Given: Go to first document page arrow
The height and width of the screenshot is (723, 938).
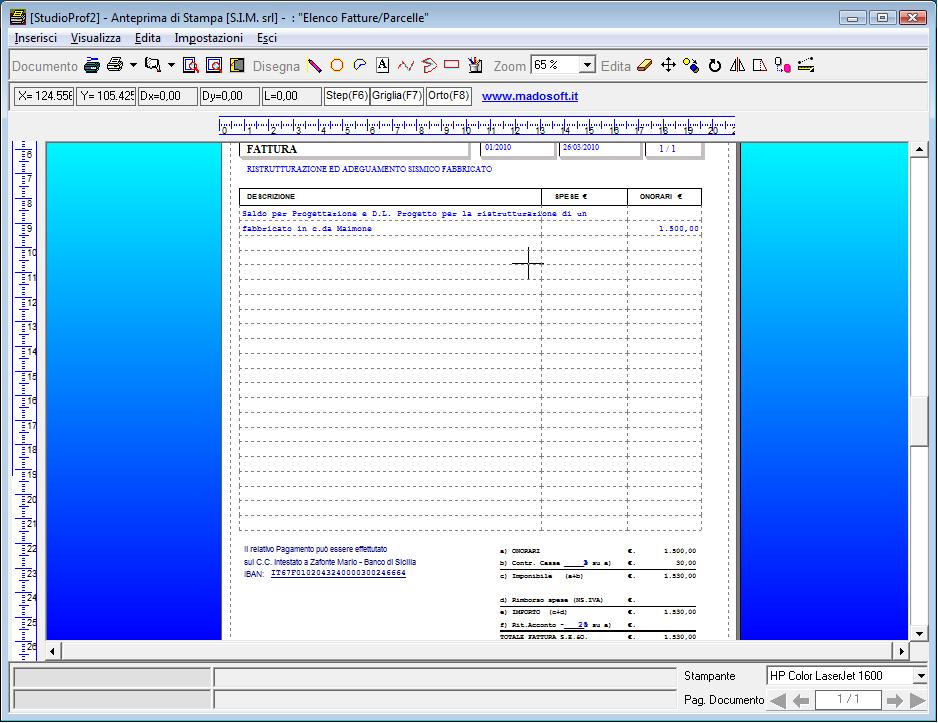Looking at the screenshot, I should (778, 700).
